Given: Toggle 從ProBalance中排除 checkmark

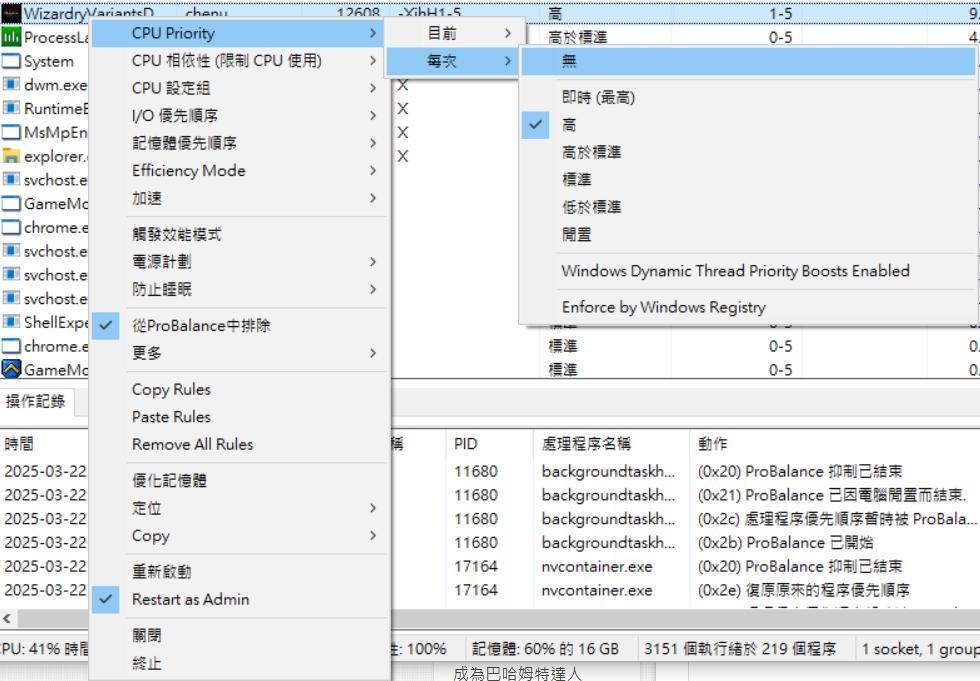Looking at the screenshot, I should tap(105, 326).
